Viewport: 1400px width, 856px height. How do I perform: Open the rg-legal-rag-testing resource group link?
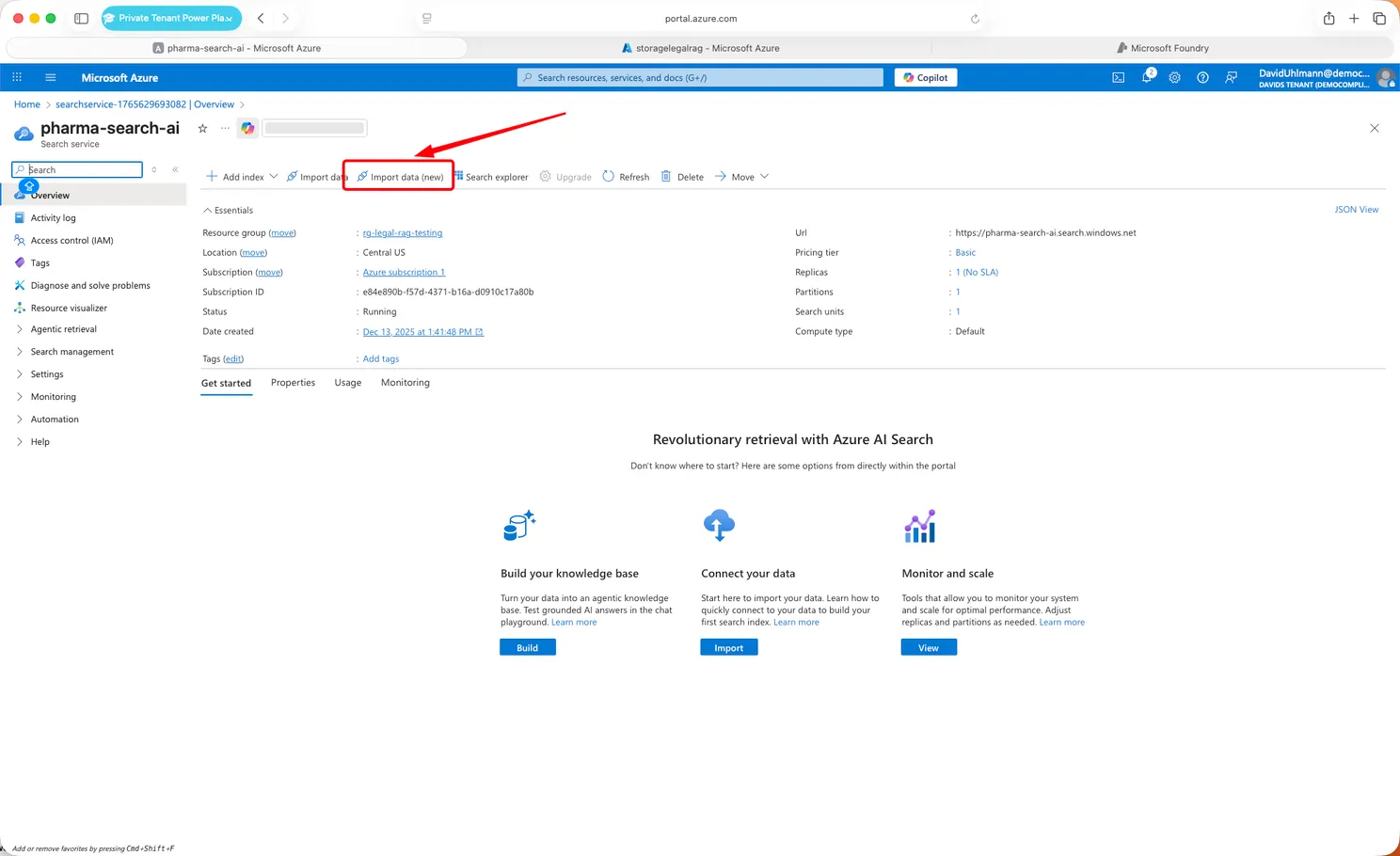click(403, 233)
